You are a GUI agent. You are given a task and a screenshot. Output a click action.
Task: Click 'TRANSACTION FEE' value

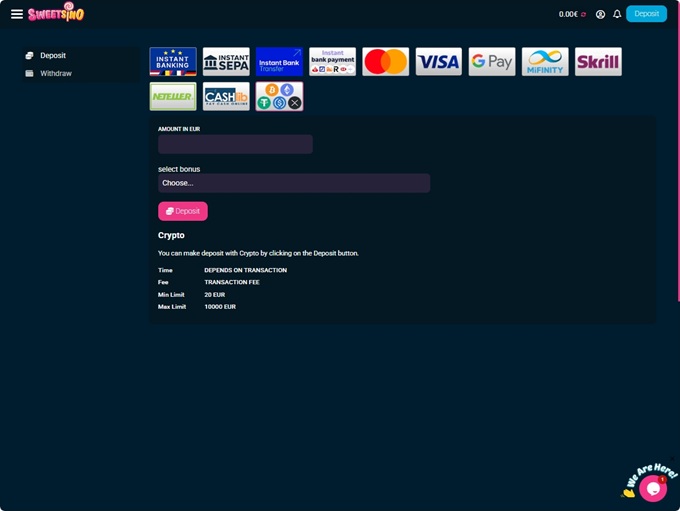[232, 282]
